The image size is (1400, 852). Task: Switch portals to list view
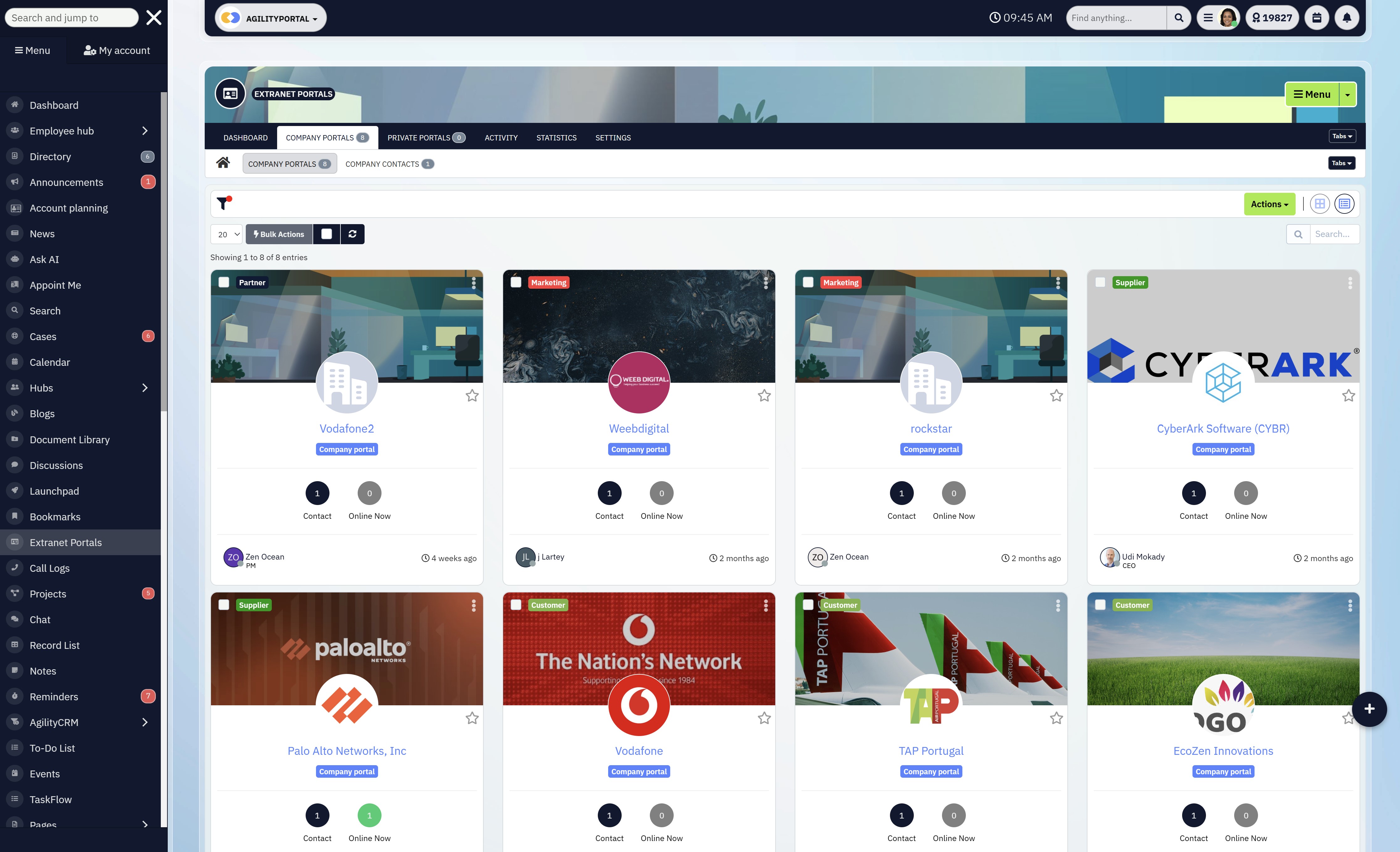click(1344, 203)
